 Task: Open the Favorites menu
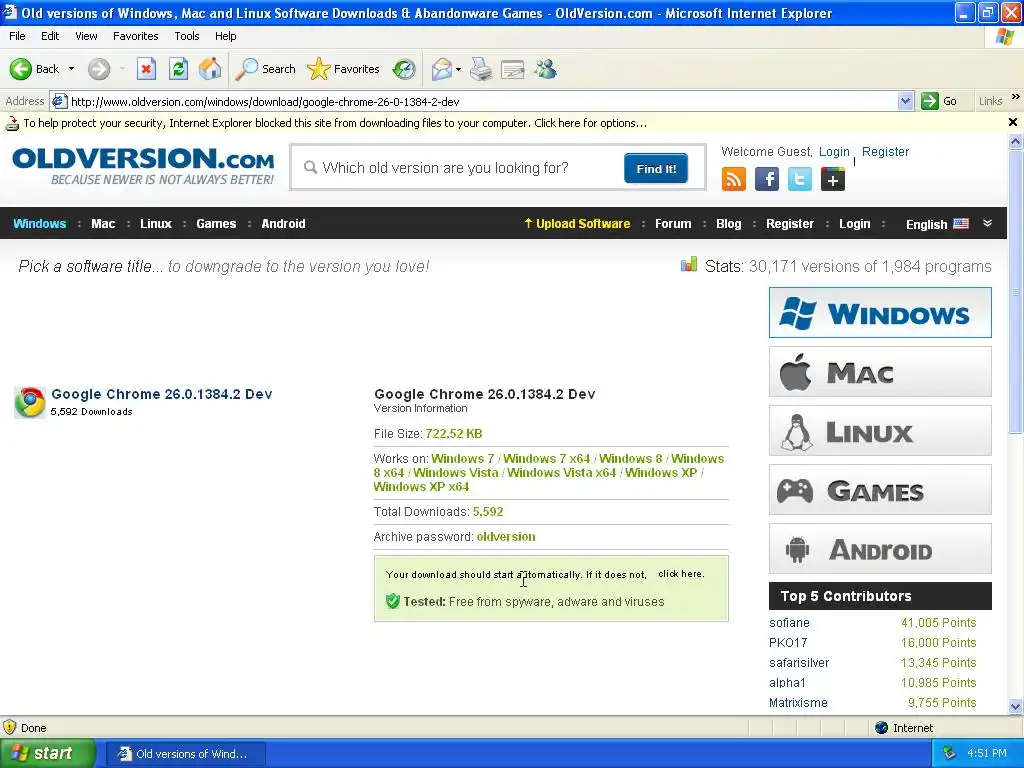[135, 36]
